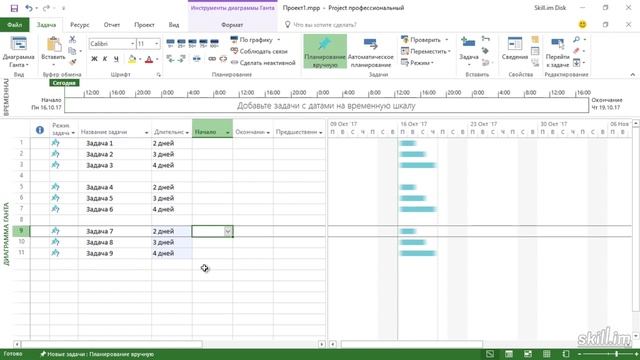The width and height of the screenshot is (640, 360).
Task: Mark task 25% complete
Action: (x=182, y=43)
